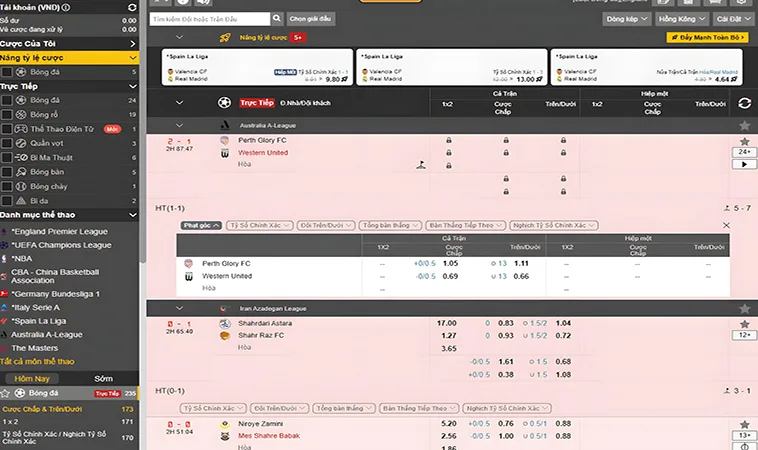Check the Bóng rổ checkbox
This screenshot has height=450, width=758.
coord(8,115)
